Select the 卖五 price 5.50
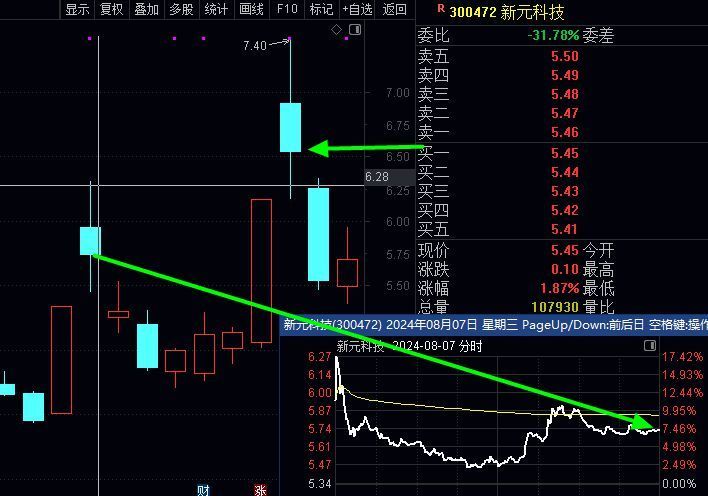The image size is (708, 496). point(564,56)
